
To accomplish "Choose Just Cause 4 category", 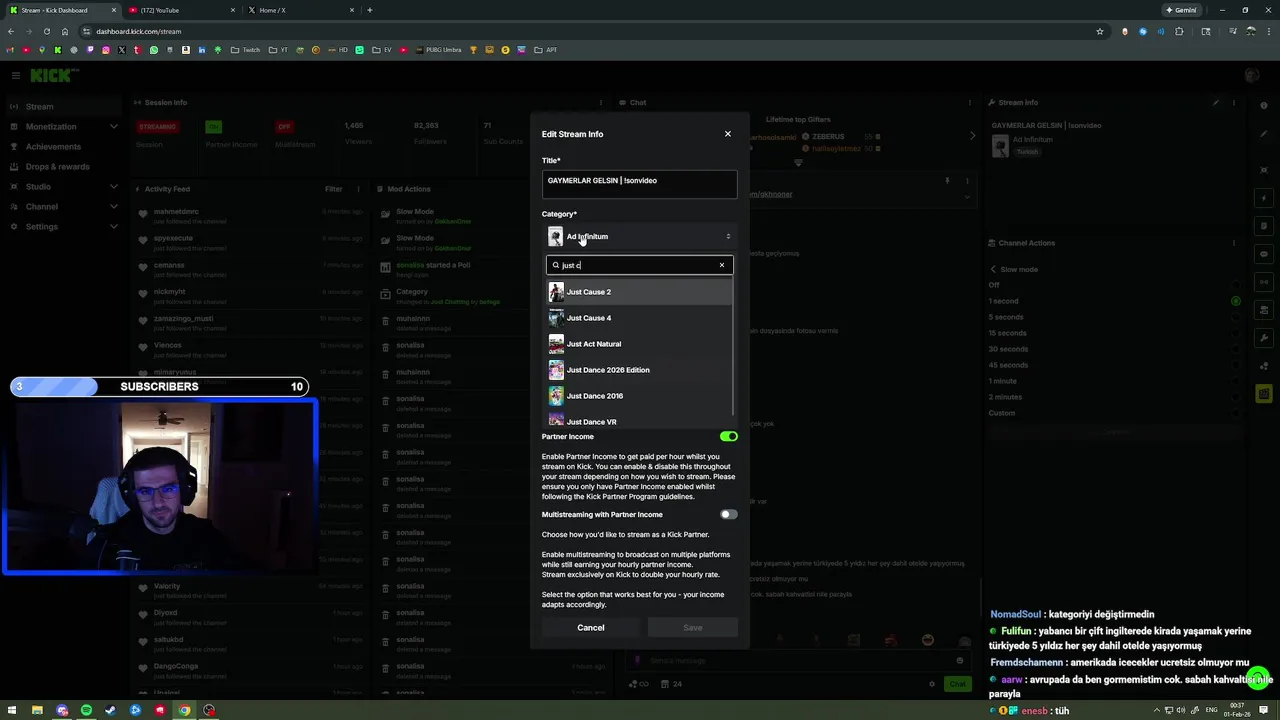I will pos(640,318).
